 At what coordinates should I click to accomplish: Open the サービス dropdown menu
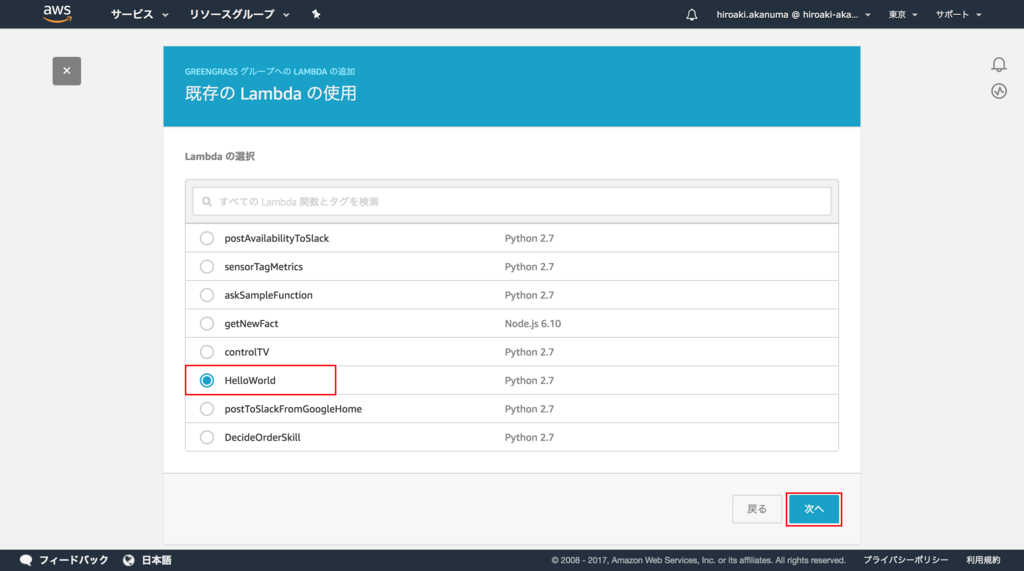(139, 14)
